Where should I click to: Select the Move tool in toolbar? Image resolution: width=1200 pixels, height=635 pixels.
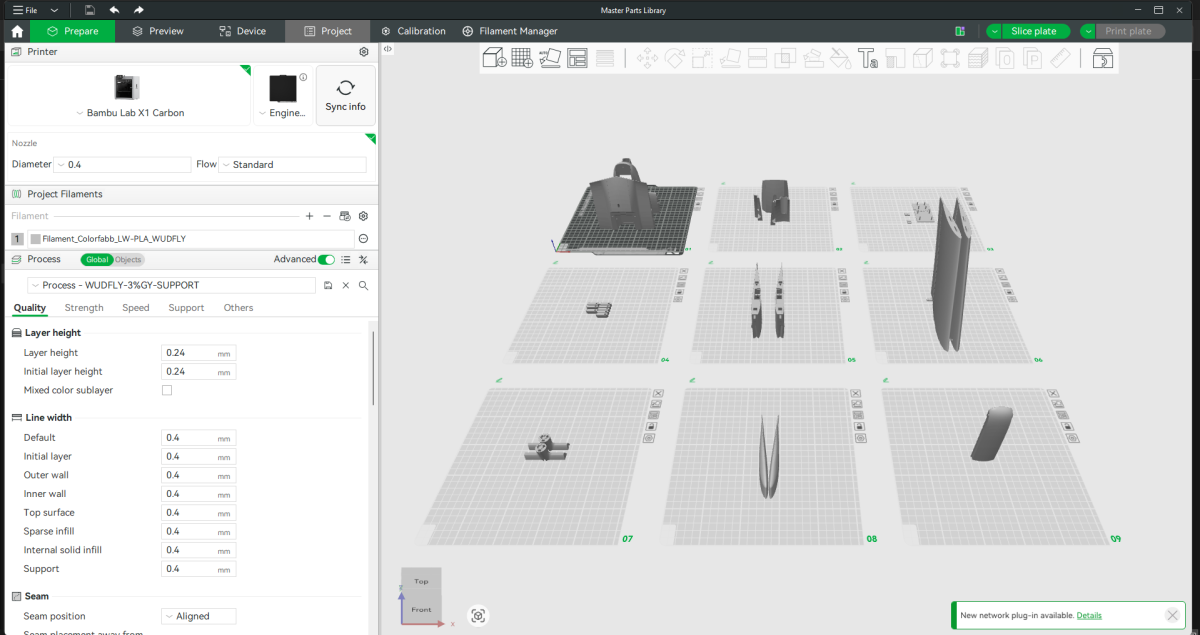coord(647,59)
